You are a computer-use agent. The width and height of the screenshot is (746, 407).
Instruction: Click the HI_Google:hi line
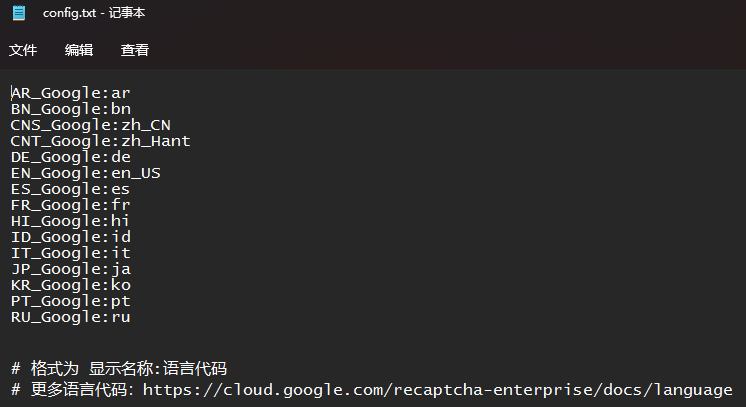tap(70, 221)
